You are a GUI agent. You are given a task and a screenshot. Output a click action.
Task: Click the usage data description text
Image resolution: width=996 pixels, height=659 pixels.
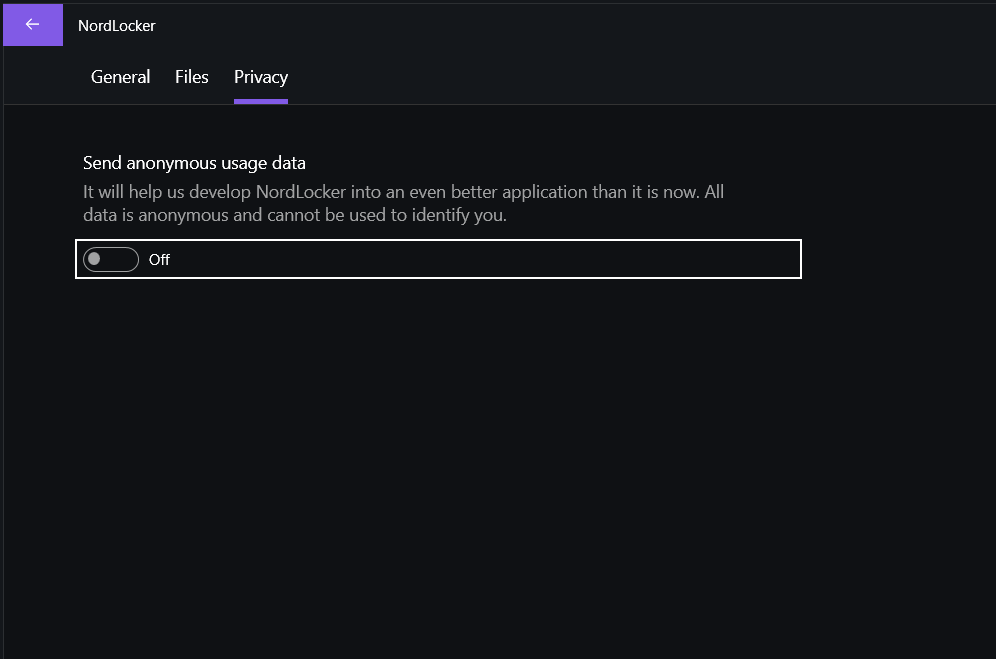click(x=403, y=203)
